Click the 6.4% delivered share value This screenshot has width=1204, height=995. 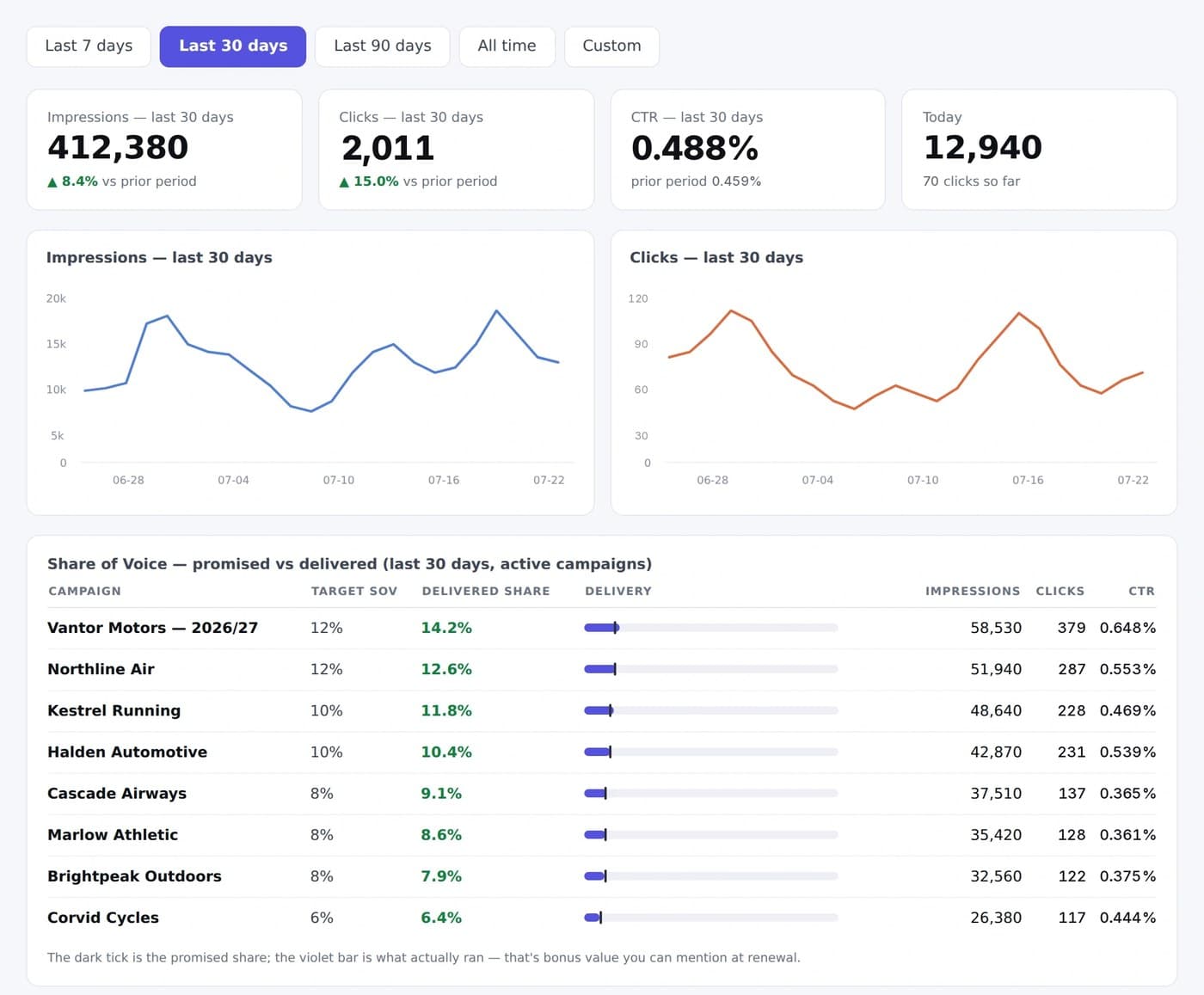441,918
